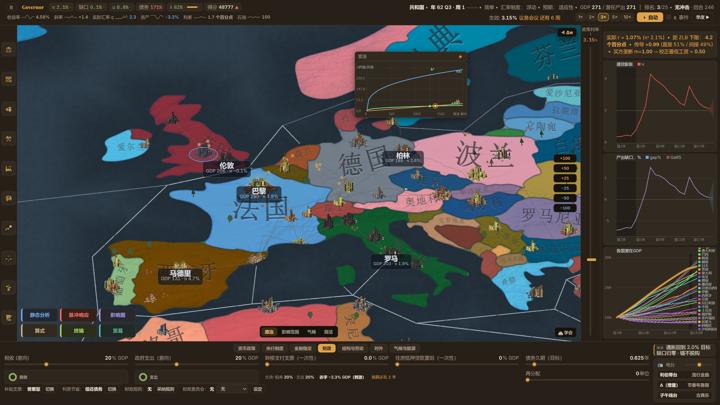The image size is (720, 405).
Task: Click the -50 rate adjustment button
Action: tap(565, 198)
